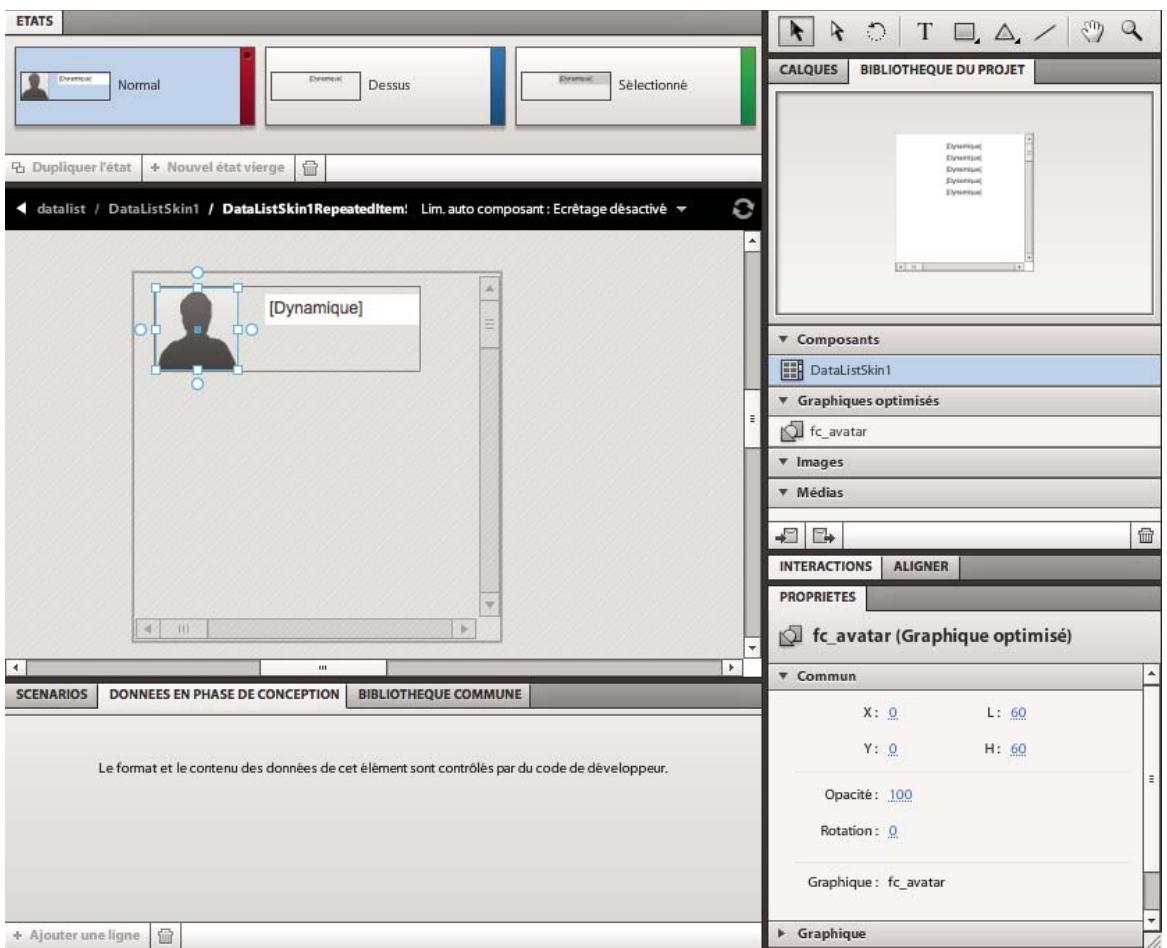Click properties panel scrollbar up arrow

click(1151, 674)
